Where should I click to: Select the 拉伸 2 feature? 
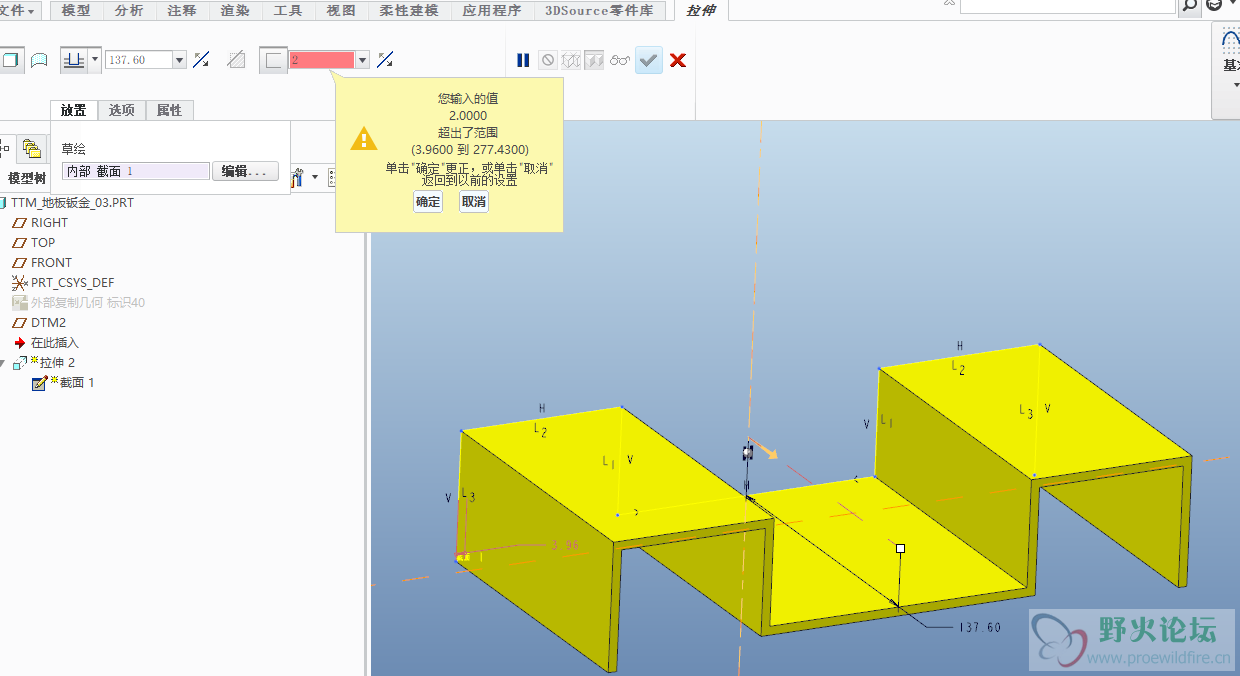(45, 362)
